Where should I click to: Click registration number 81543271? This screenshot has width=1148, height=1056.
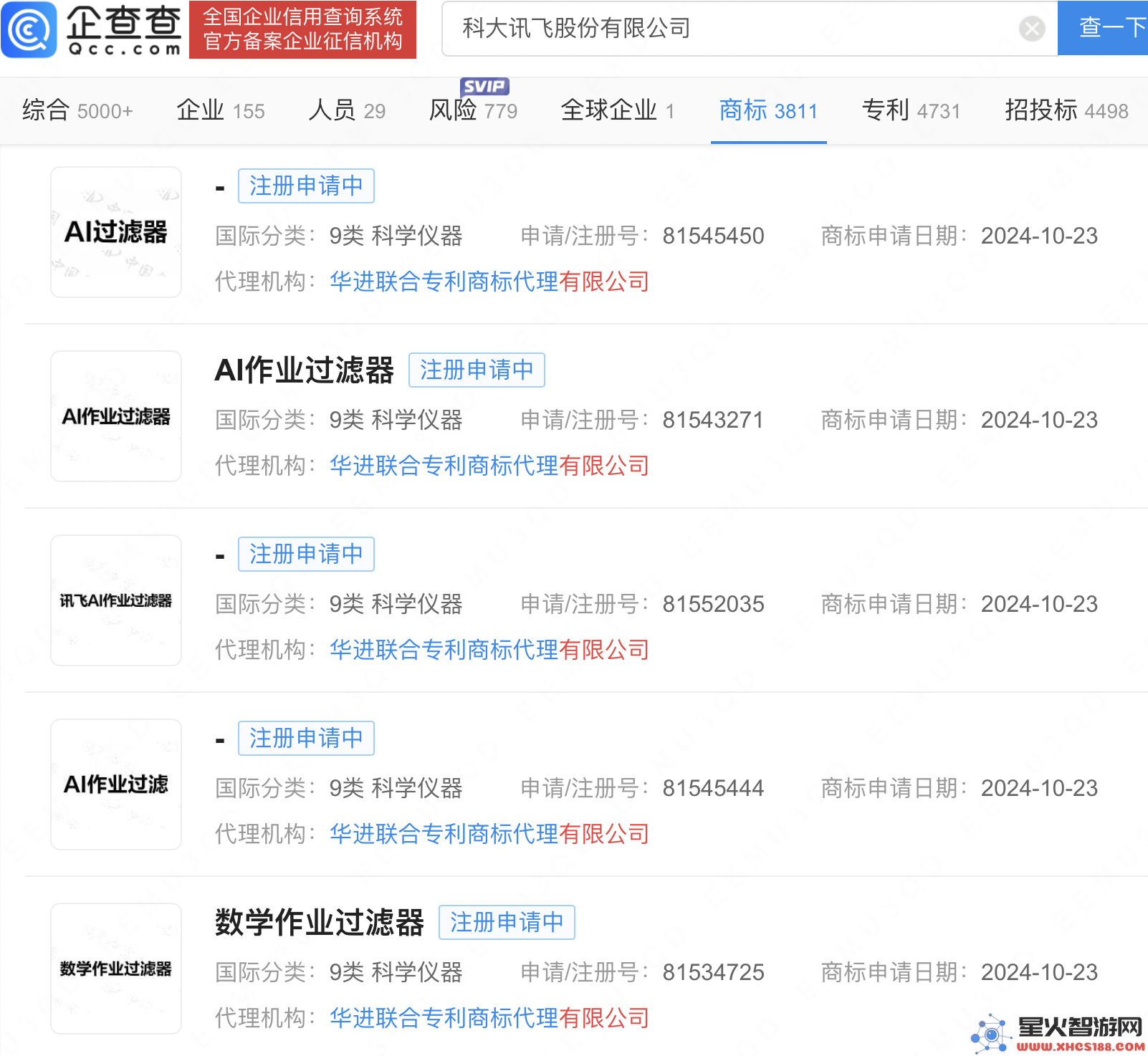713,420
